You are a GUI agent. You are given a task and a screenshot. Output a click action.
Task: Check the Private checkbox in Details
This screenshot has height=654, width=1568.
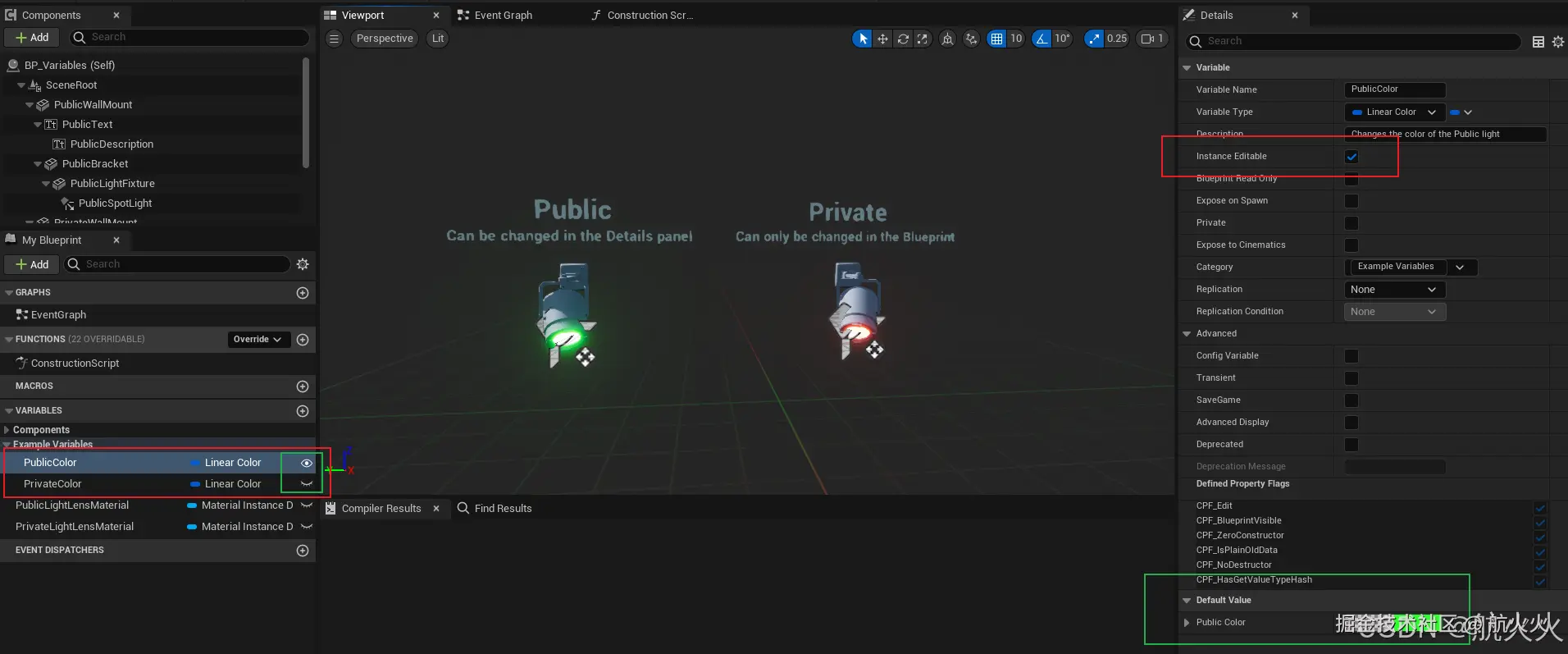(1351, 223)
